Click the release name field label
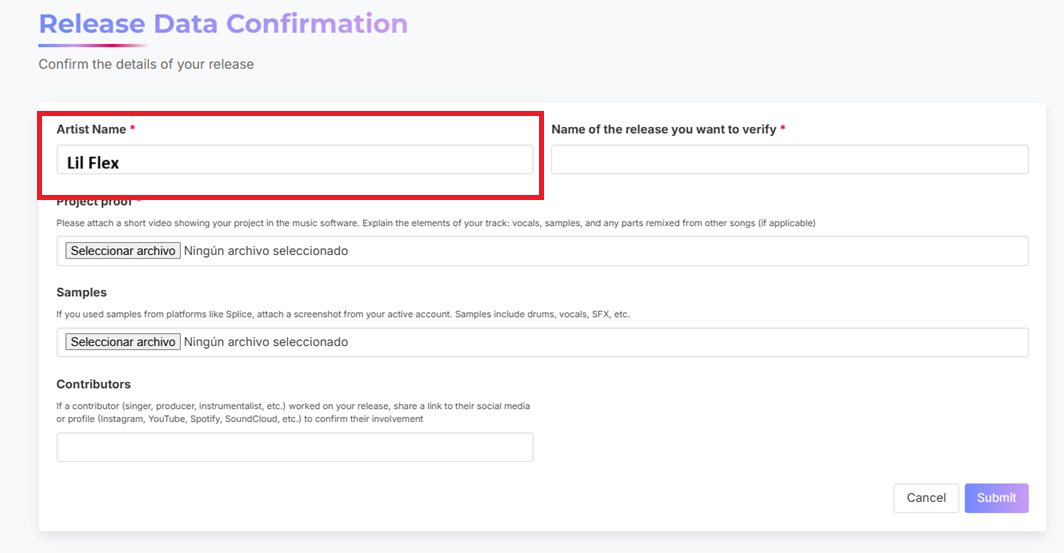Viewport: 1064px width, 553px height. [x=664, y=130]
